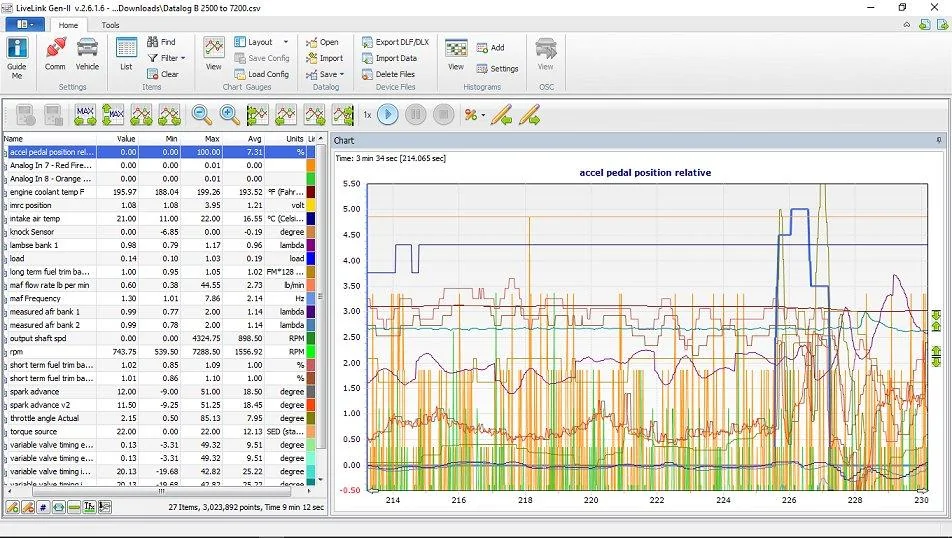Click the pencil with right arrow
Screen dimensions: 952x538
(529, 114)
